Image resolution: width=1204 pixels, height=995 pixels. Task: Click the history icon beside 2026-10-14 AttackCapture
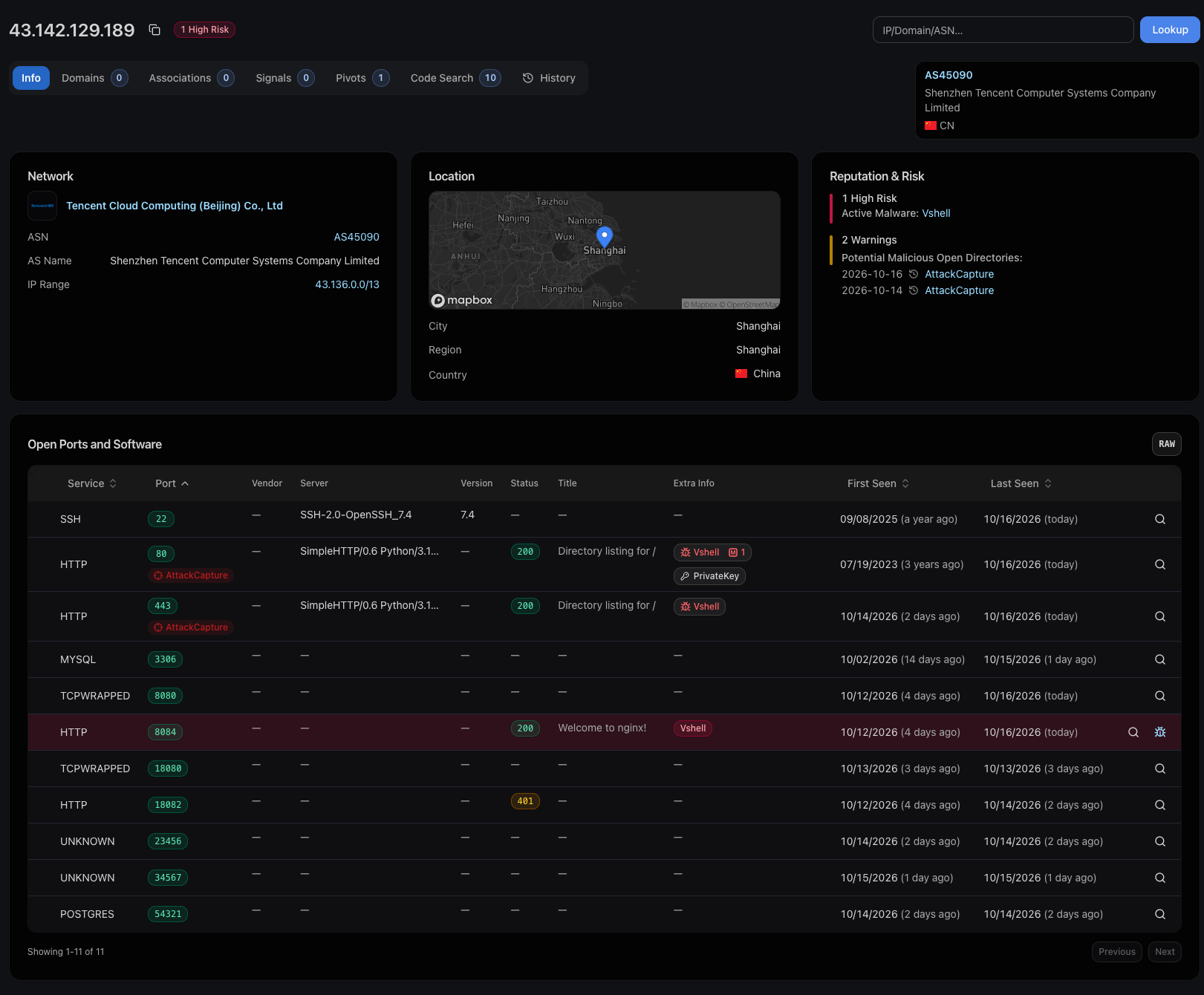(914, 290)
